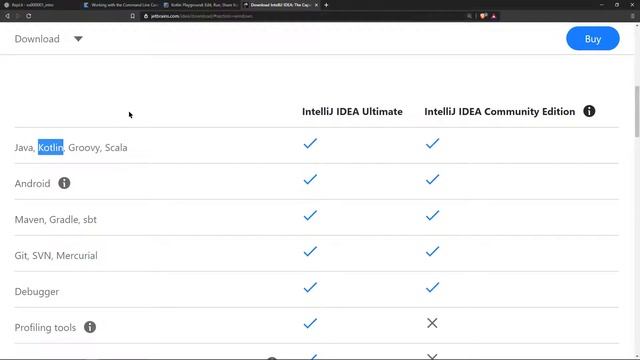Screen dimensions: 640x360
Task: Close the Download IntelliJ IDEA tab
Action: pyautogui.click(x=316, y=5)
